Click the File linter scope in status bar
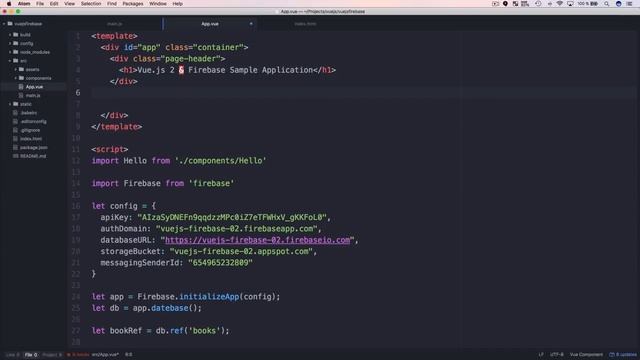Screen dimensions: 640x360 pyautogui.click(x=31, y=355)
